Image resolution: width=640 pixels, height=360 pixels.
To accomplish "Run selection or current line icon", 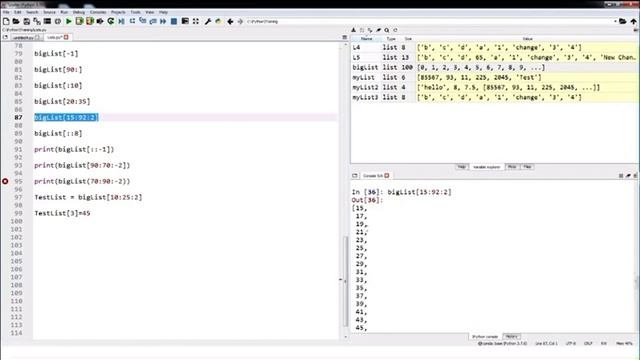I will [x=100, y=21].
